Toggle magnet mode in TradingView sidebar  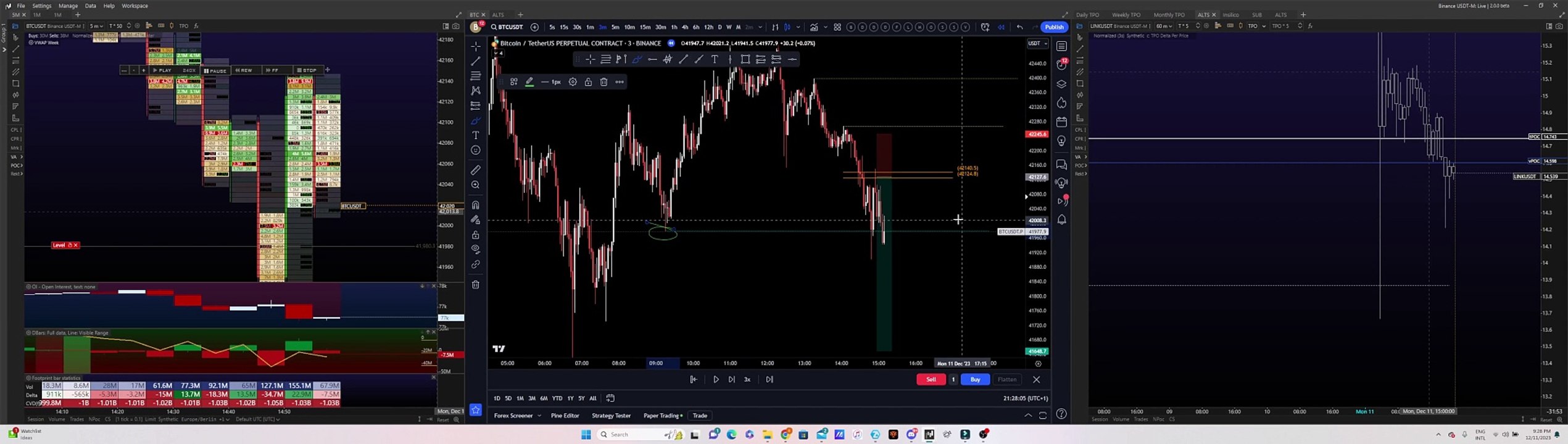coord(475,205)
